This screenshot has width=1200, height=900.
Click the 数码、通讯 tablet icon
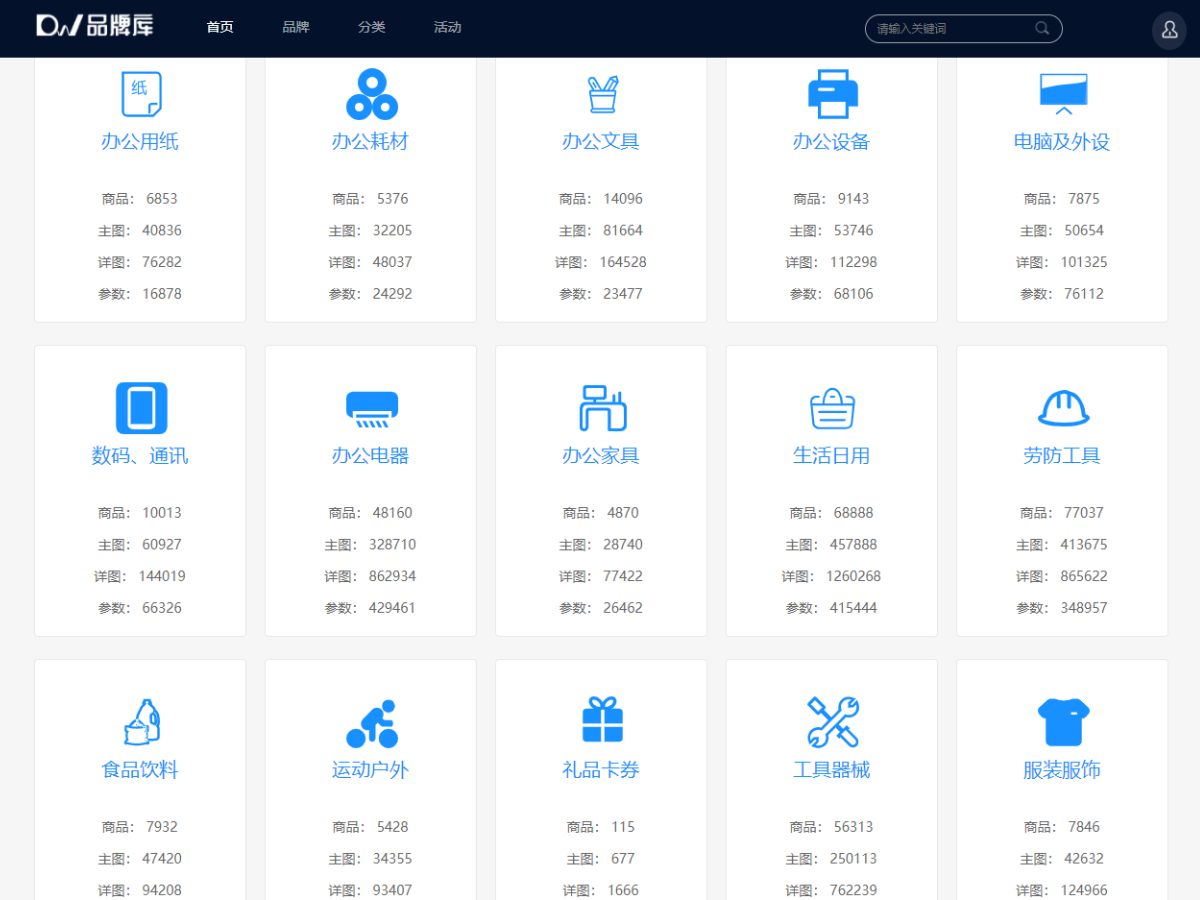141,408
